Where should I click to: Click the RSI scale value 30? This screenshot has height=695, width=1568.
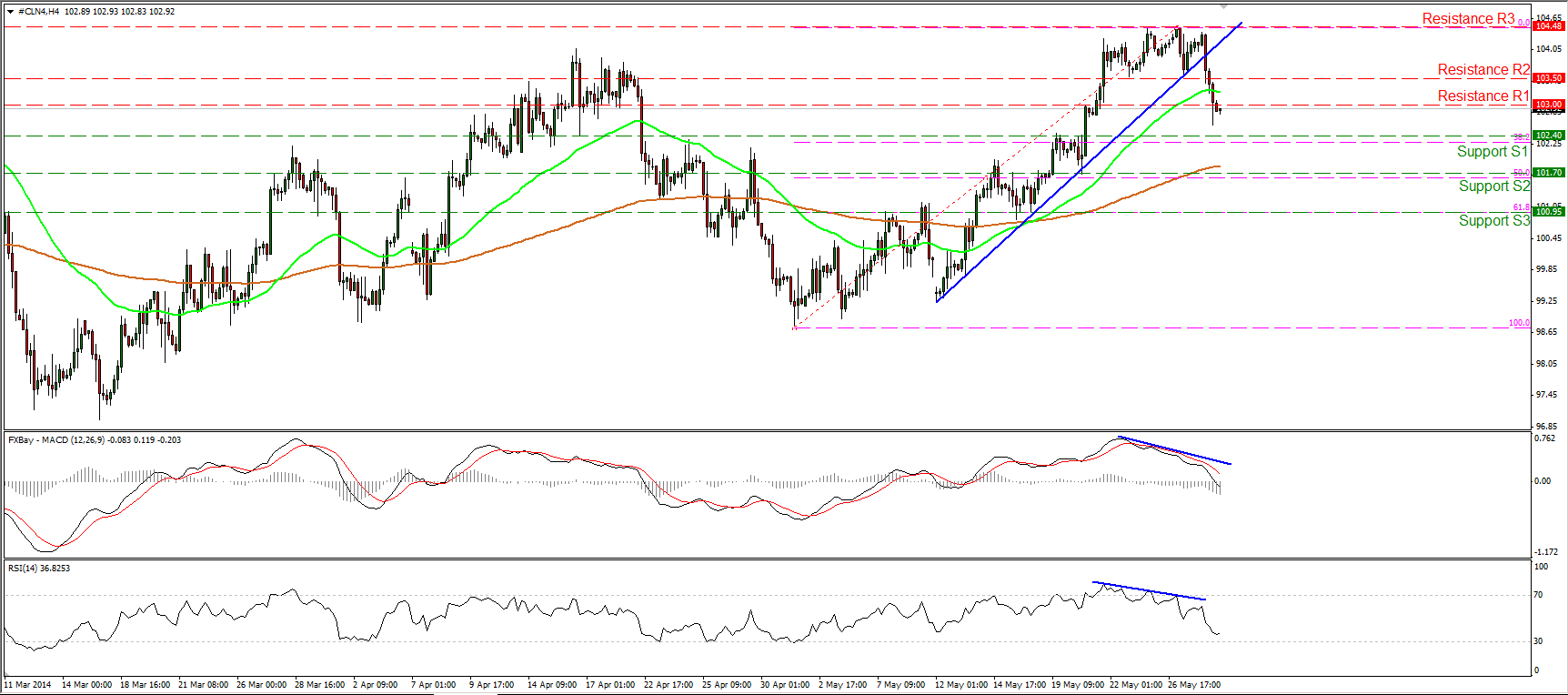1538,641
